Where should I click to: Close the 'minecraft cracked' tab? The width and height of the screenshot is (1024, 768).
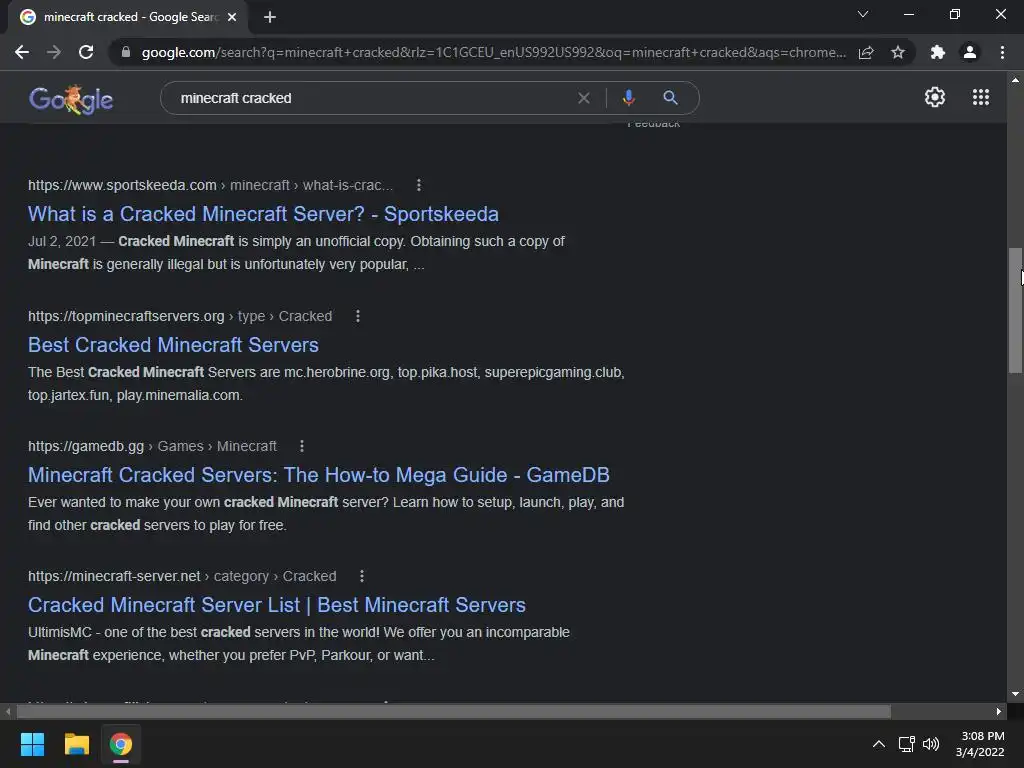(232, 17)
